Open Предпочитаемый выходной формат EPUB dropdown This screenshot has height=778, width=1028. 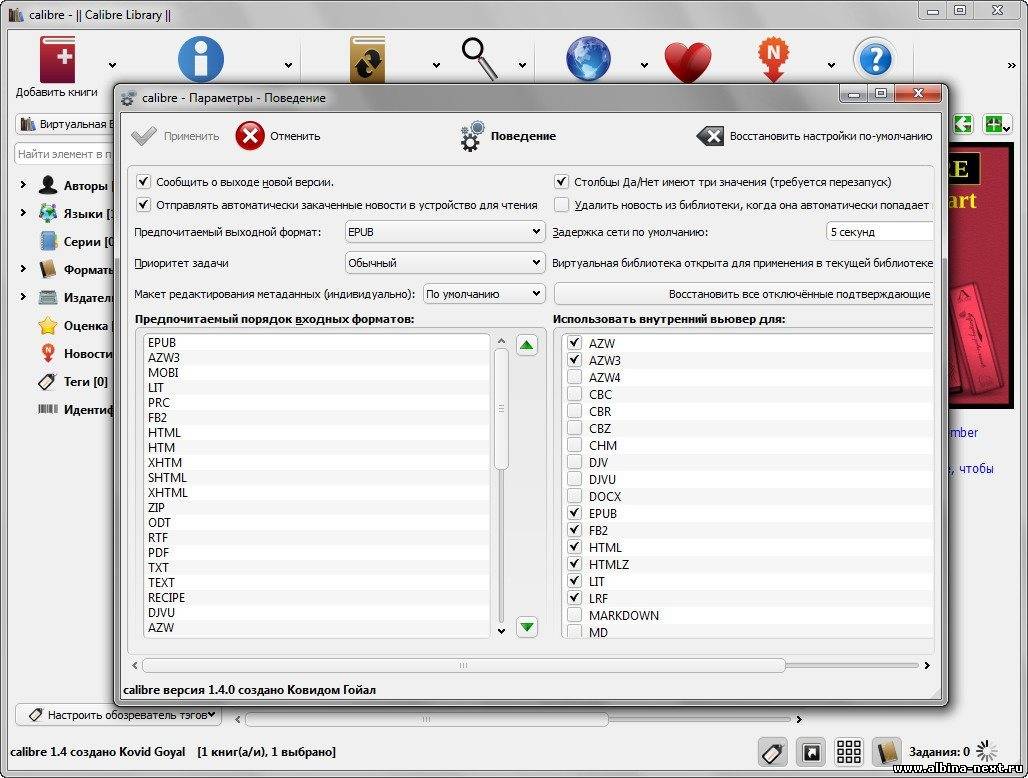[x=445, y=232]
